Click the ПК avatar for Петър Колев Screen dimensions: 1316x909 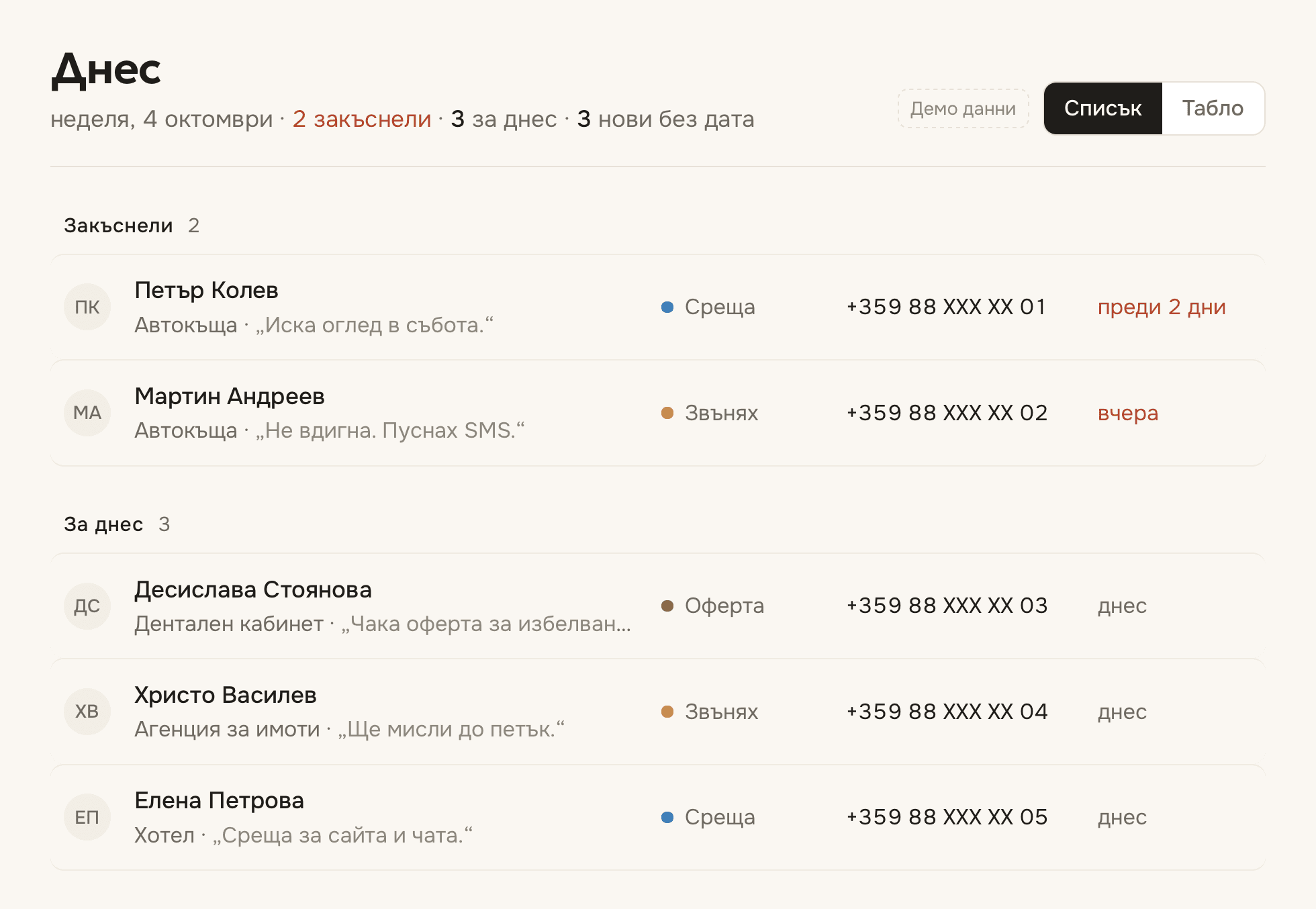87,307
